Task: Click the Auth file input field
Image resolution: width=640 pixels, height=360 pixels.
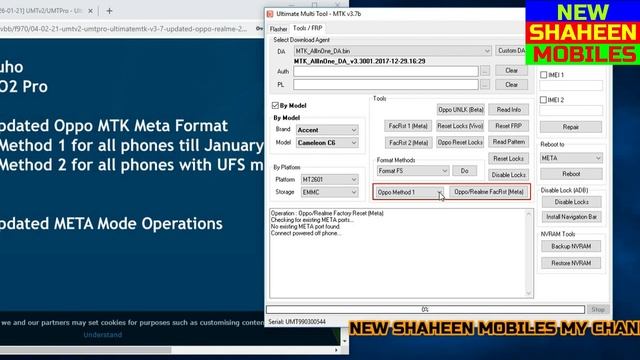Action: pyautogui.click(x=386, y=71)
